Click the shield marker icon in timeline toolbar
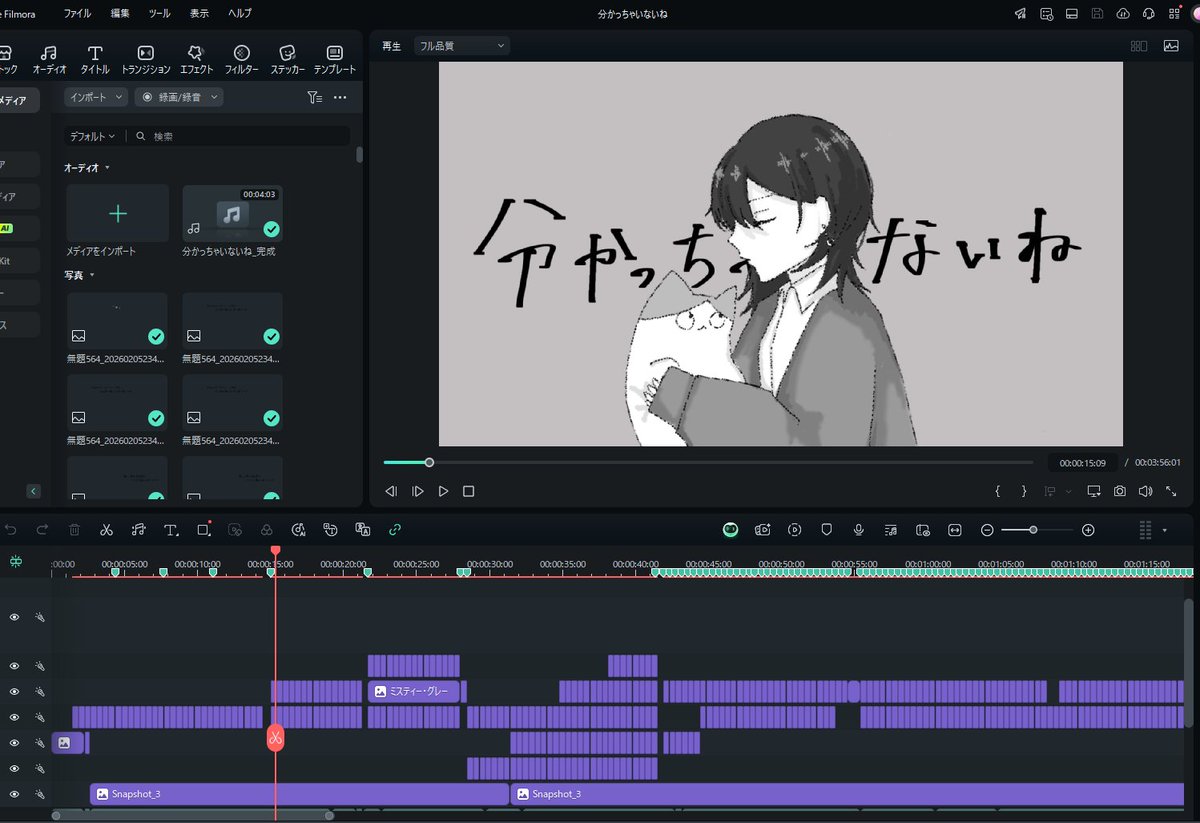This screenshot has width=1200, height=823. pyautogui.click(x=827, y=530)
